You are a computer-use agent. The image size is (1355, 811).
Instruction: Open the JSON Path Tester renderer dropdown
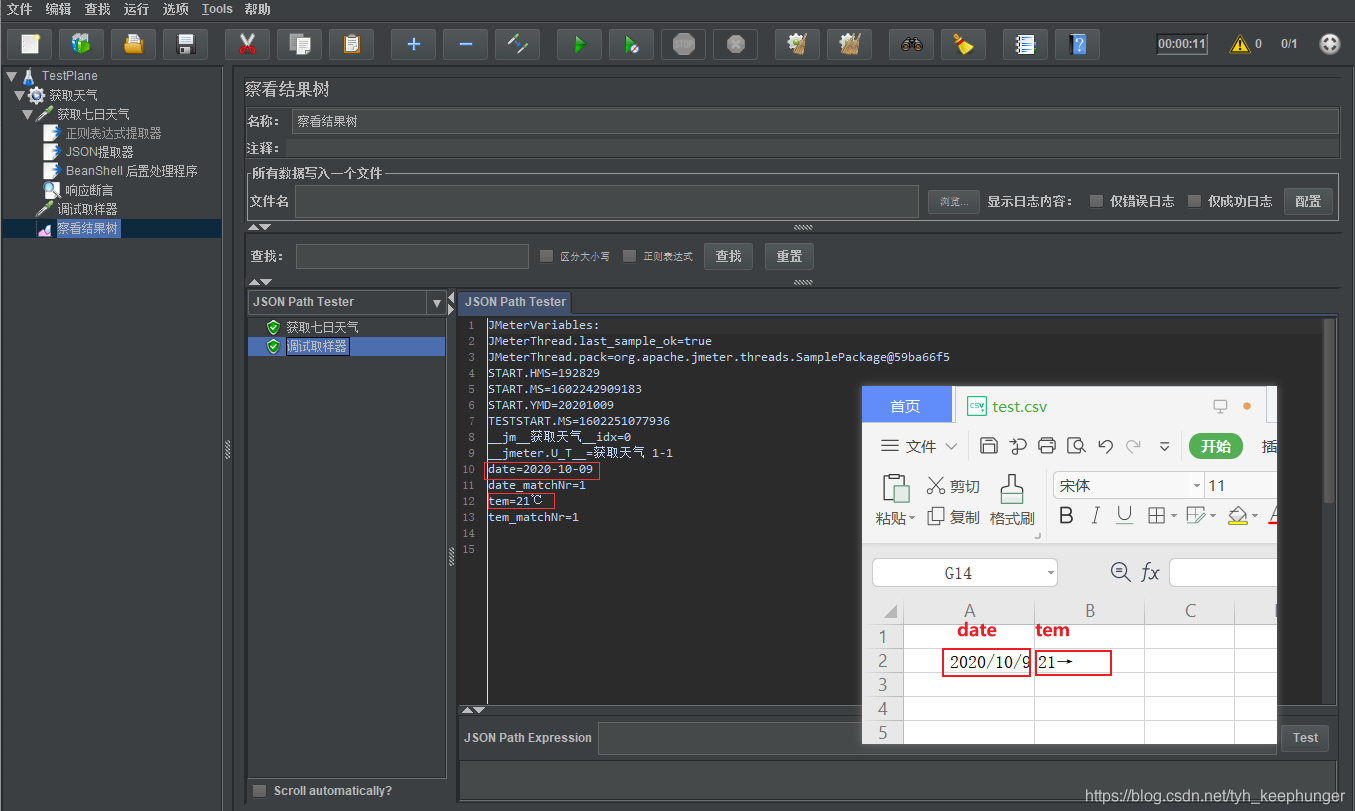tap(436, 302)
